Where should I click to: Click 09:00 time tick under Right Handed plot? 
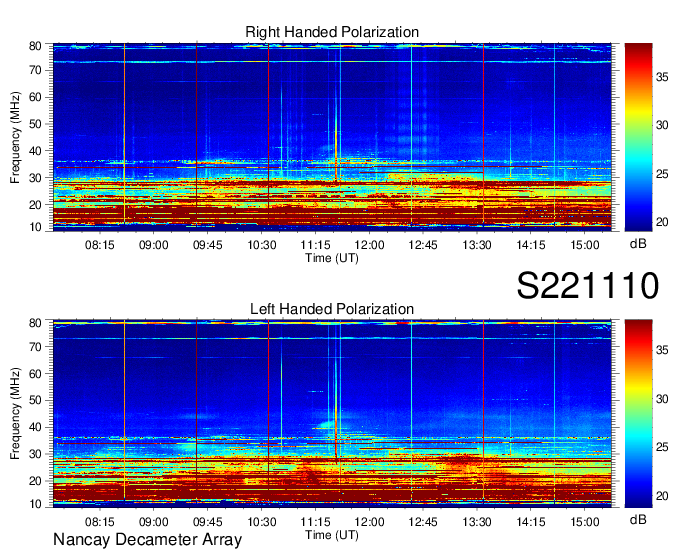(154, 245)
